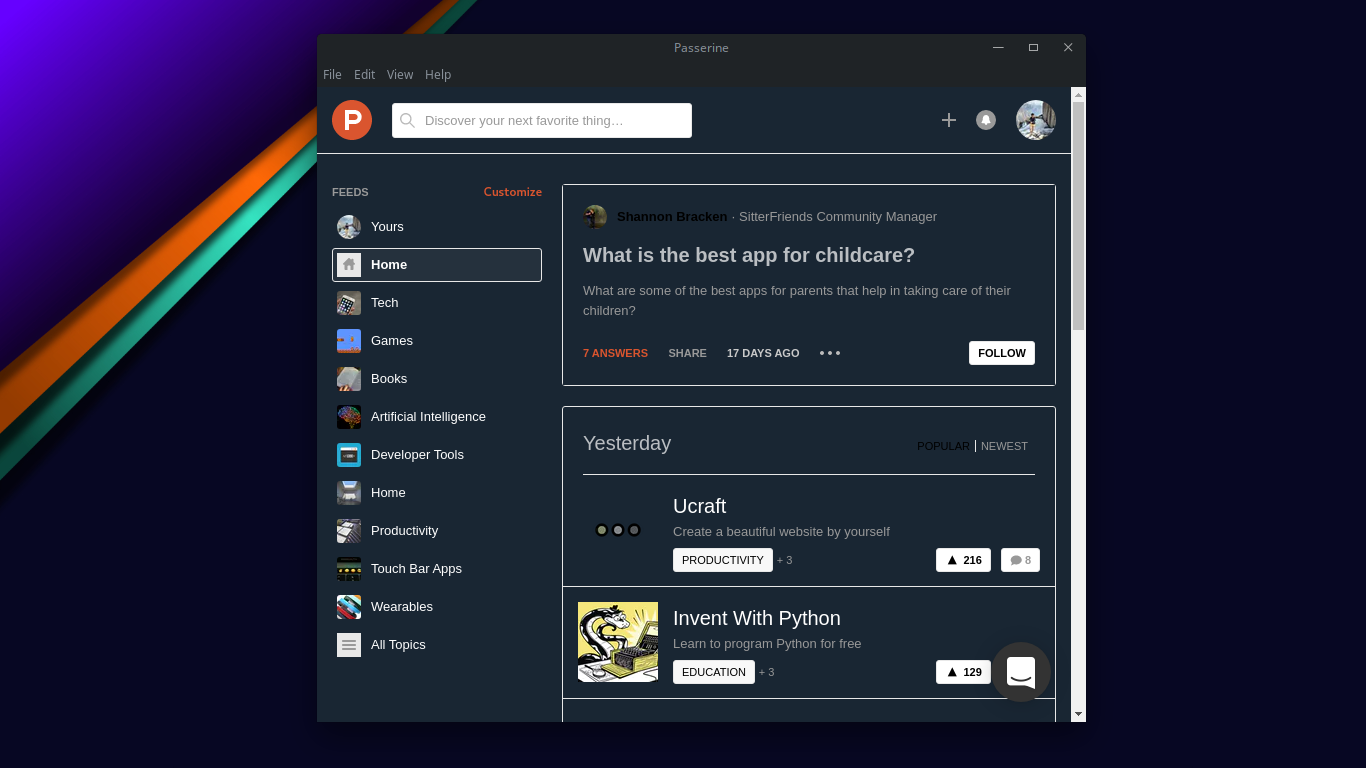Select the Games feed label
1366x768 pixels.
[x=392, y=341]
